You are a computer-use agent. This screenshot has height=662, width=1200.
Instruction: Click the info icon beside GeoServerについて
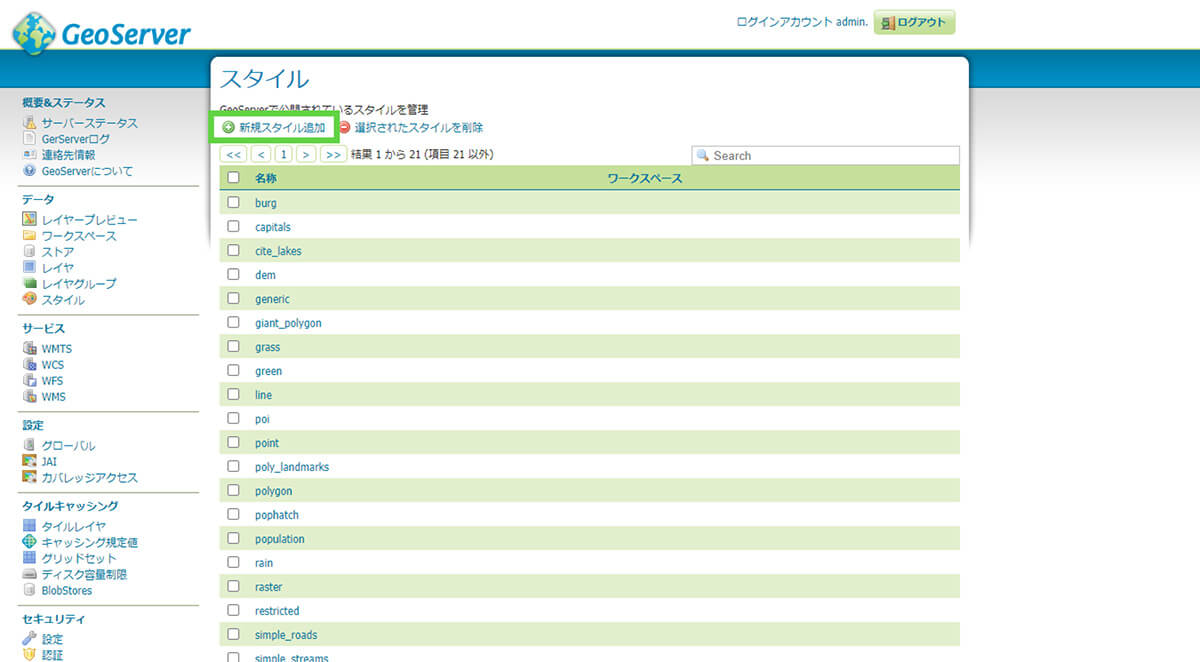(x=30, y=171)
